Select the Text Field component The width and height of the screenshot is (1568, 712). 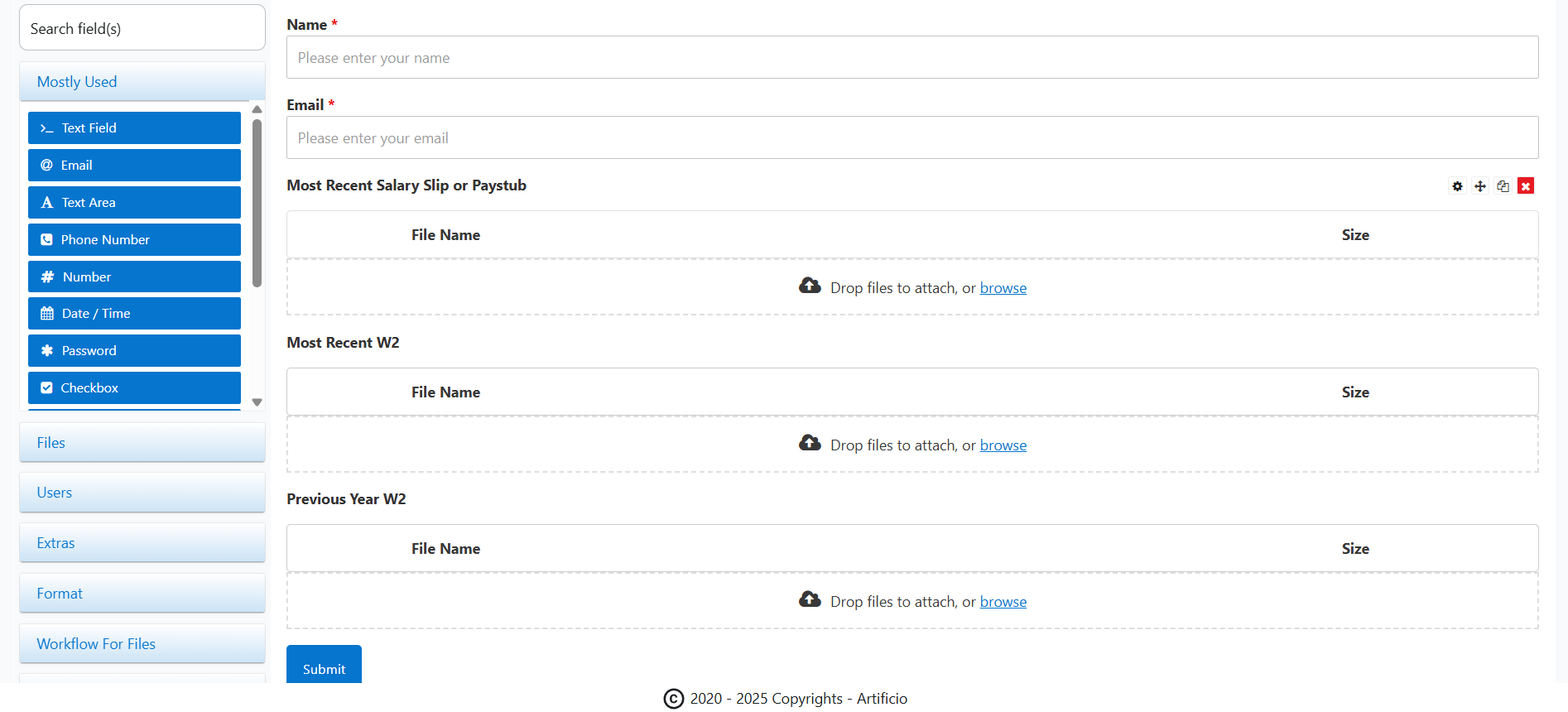(x=134, y=128)
